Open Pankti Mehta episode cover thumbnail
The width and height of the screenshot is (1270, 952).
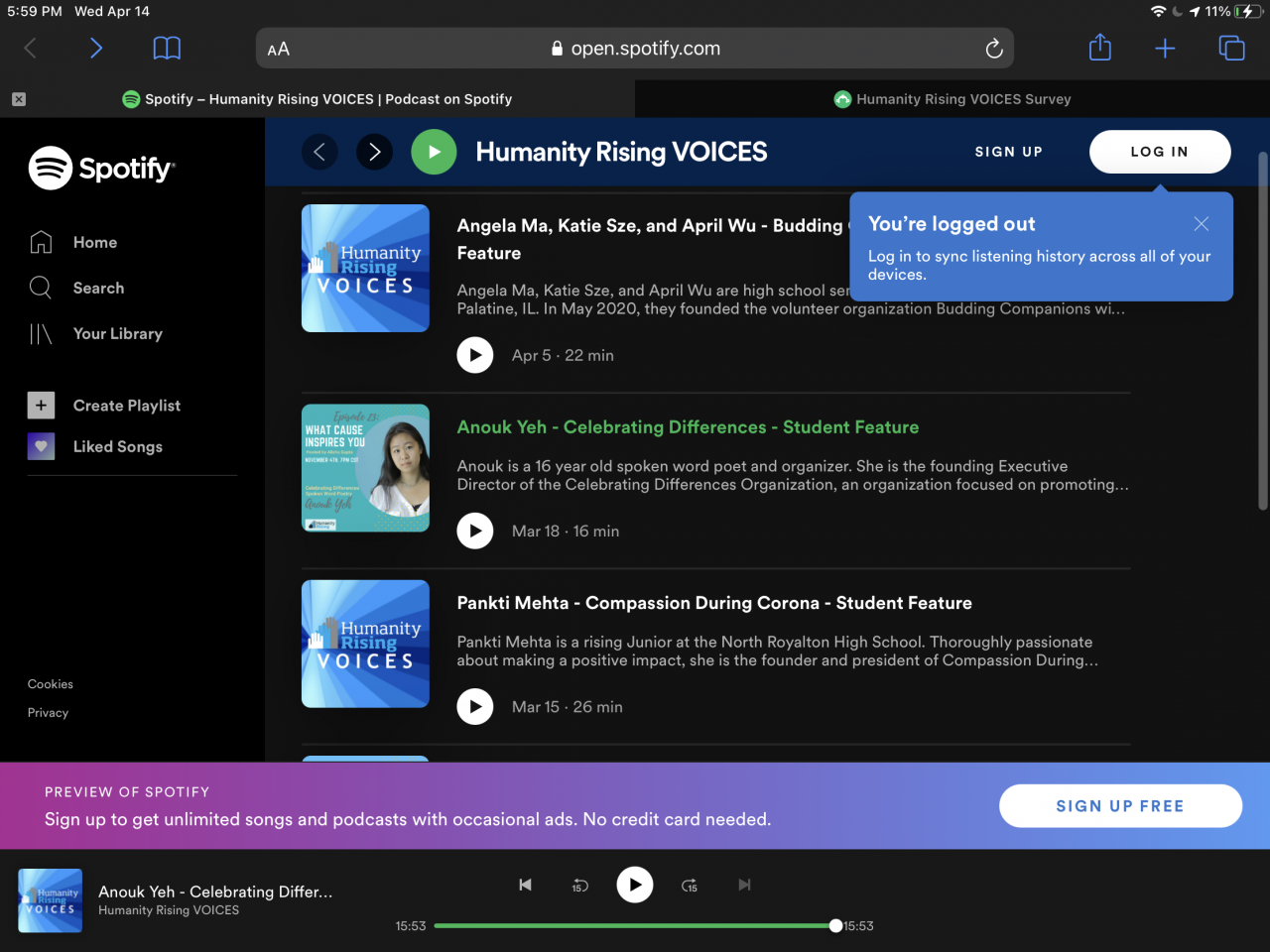pyautogui.click(x=365, y=644)
